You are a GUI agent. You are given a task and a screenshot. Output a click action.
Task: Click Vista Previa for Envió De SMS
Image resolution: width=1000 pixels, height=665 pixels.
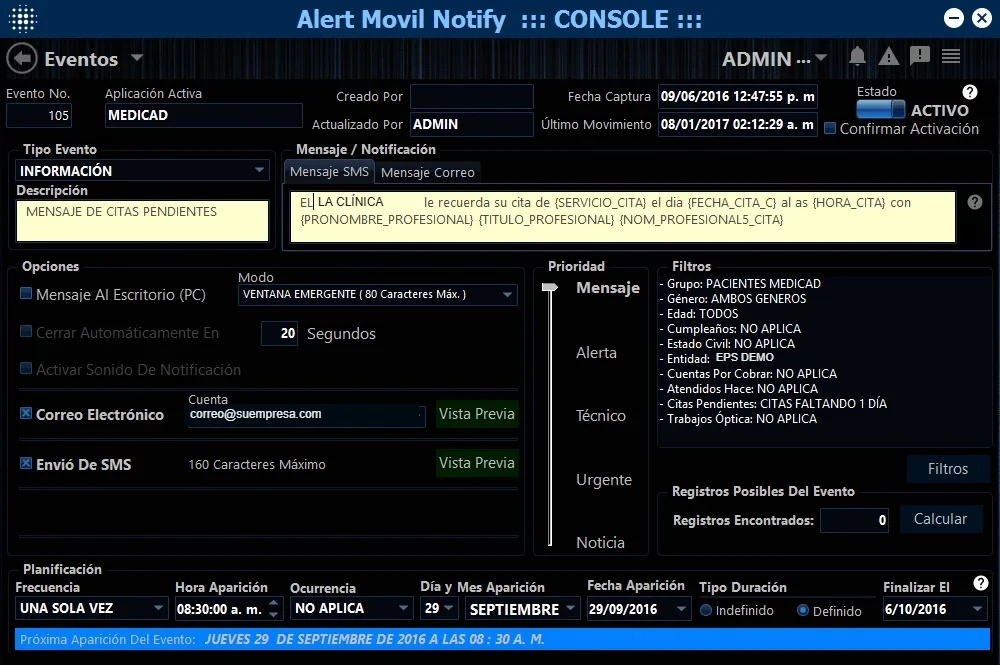click(x=476, y=463)
